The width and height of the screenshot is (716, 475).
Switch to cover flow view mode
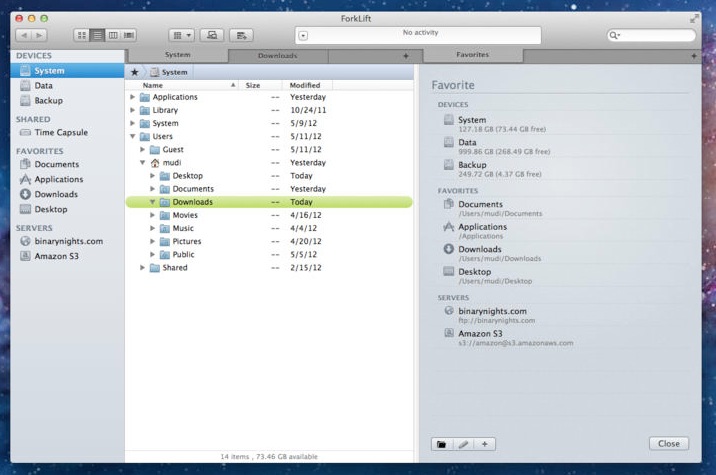pos(128,35)
